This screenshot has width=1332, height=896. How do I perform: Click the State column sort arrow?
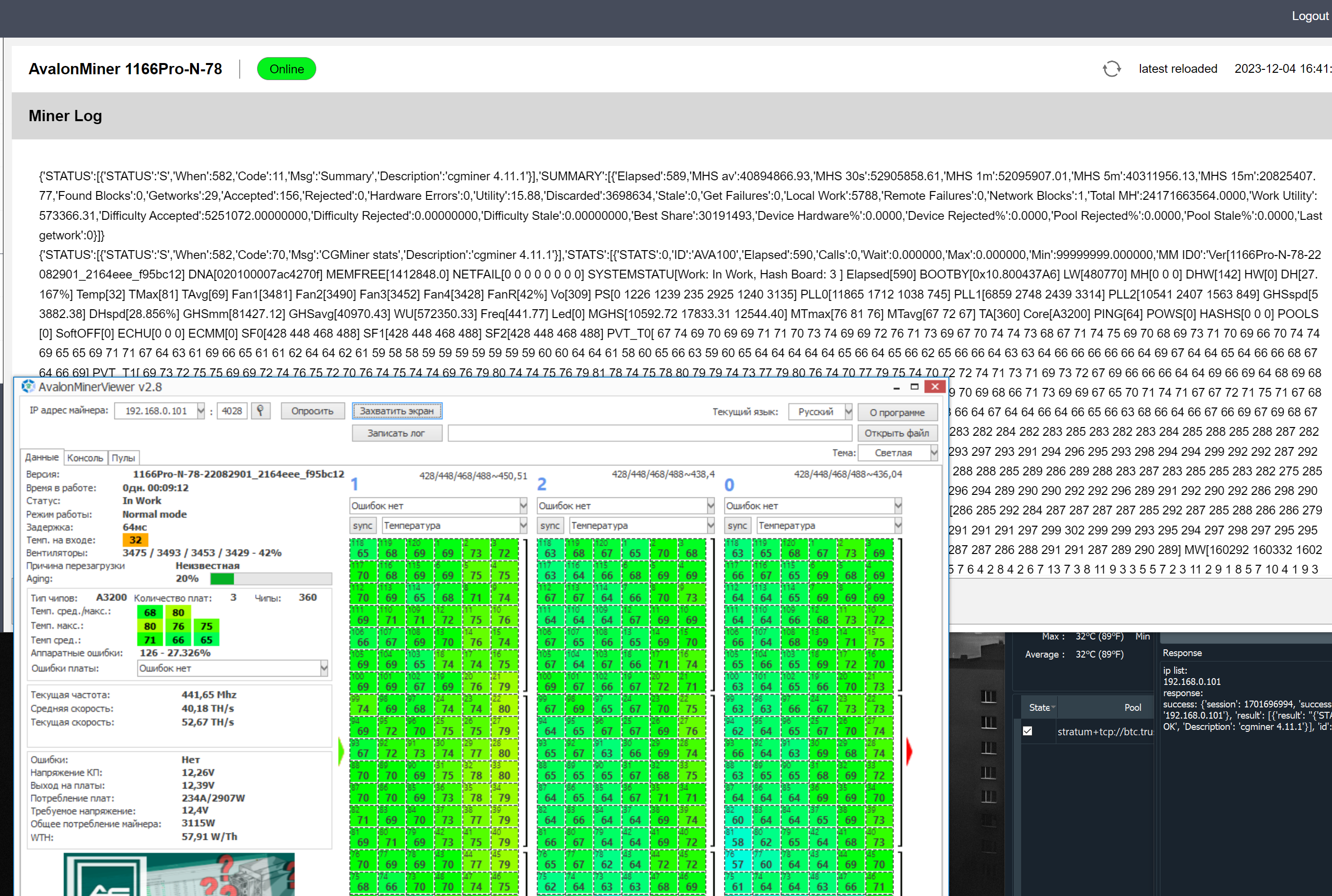click(x=1053, y=707)
